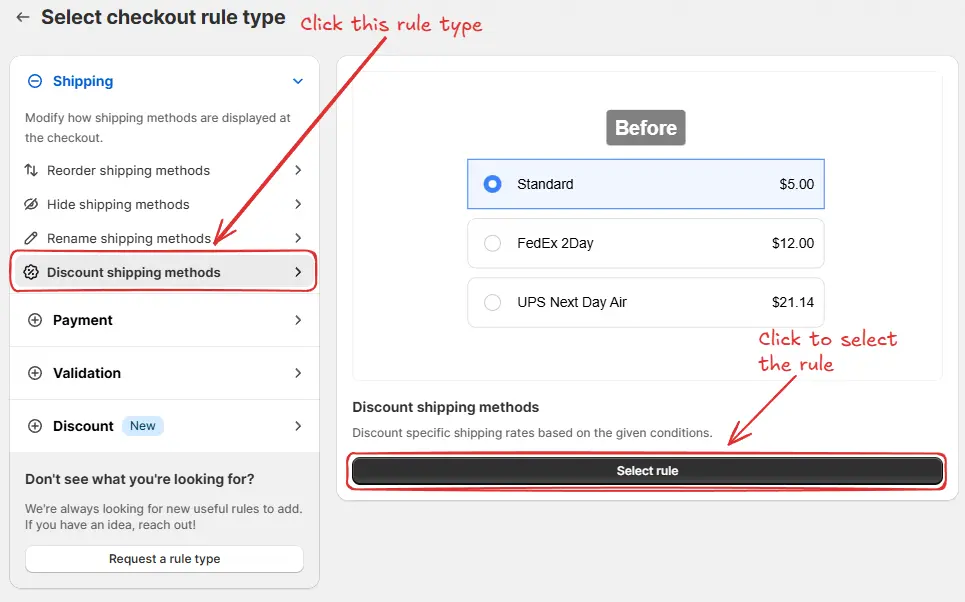Click the Hide shipping methods eye-slash icon
965x602 pixels.
click(x=33, y=204)
